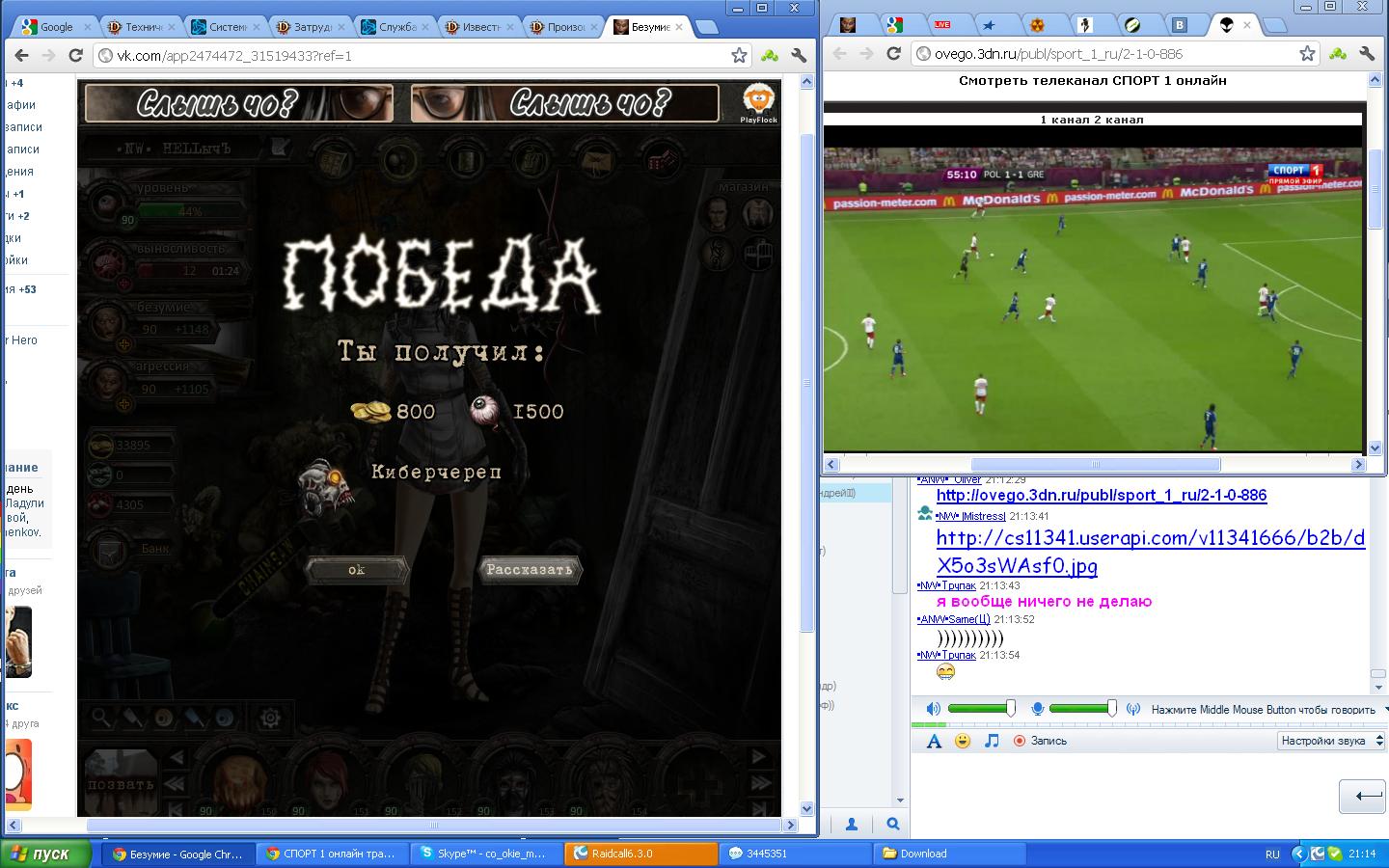
Task: Click the позвать invite thumbnail
Action: [x=121, y=781]
